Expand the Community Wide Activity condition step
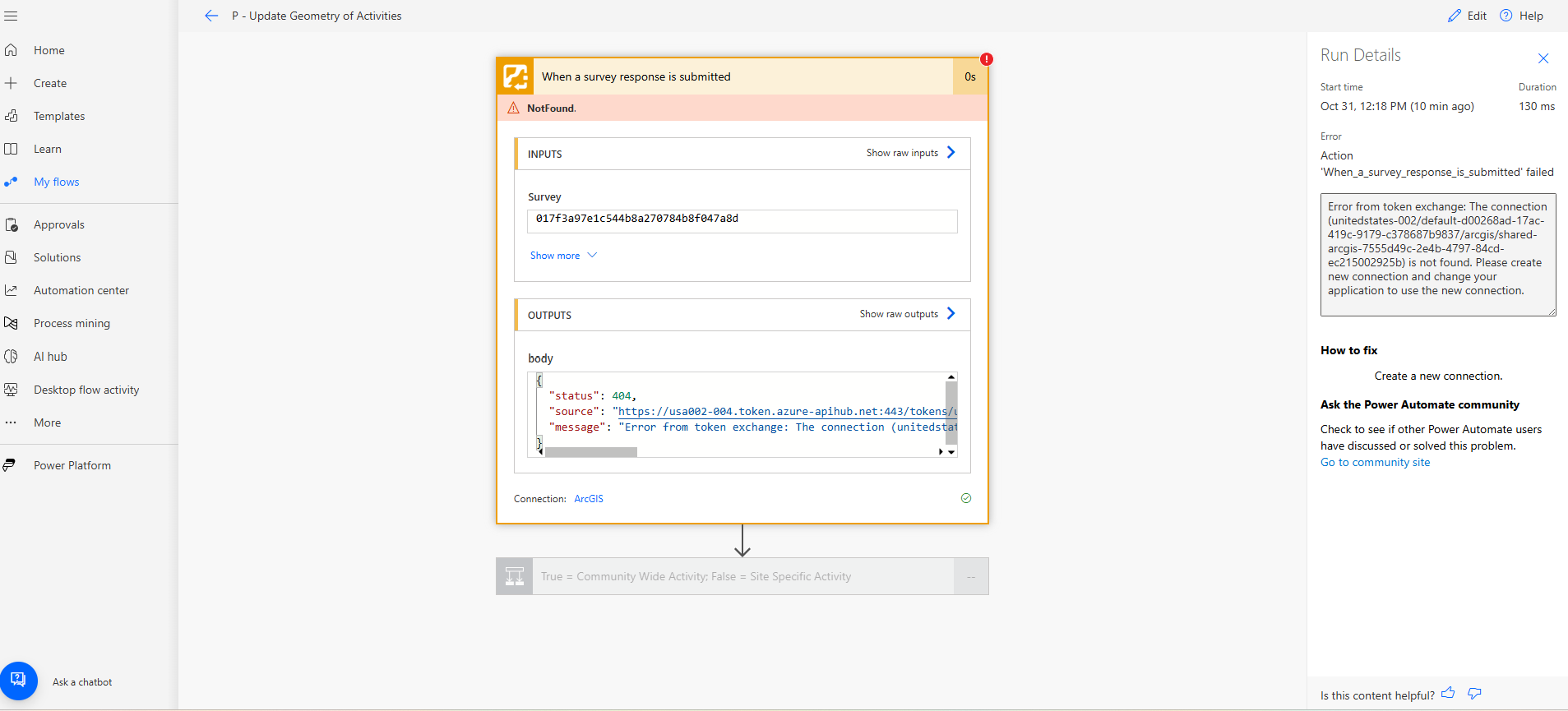 (x=742, y=576)
